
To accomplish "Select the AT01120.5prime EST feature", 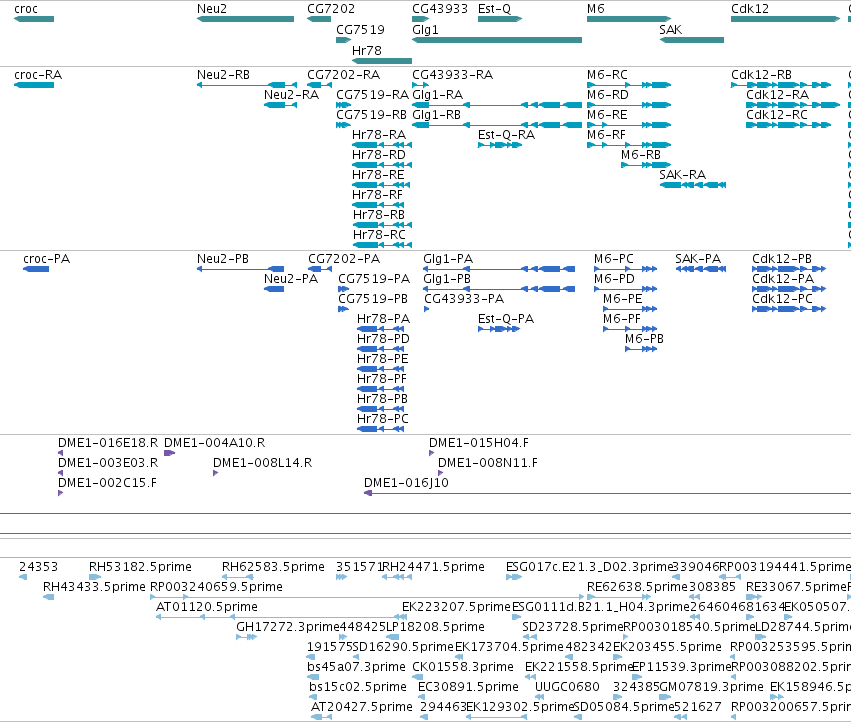I will point(281,617).
